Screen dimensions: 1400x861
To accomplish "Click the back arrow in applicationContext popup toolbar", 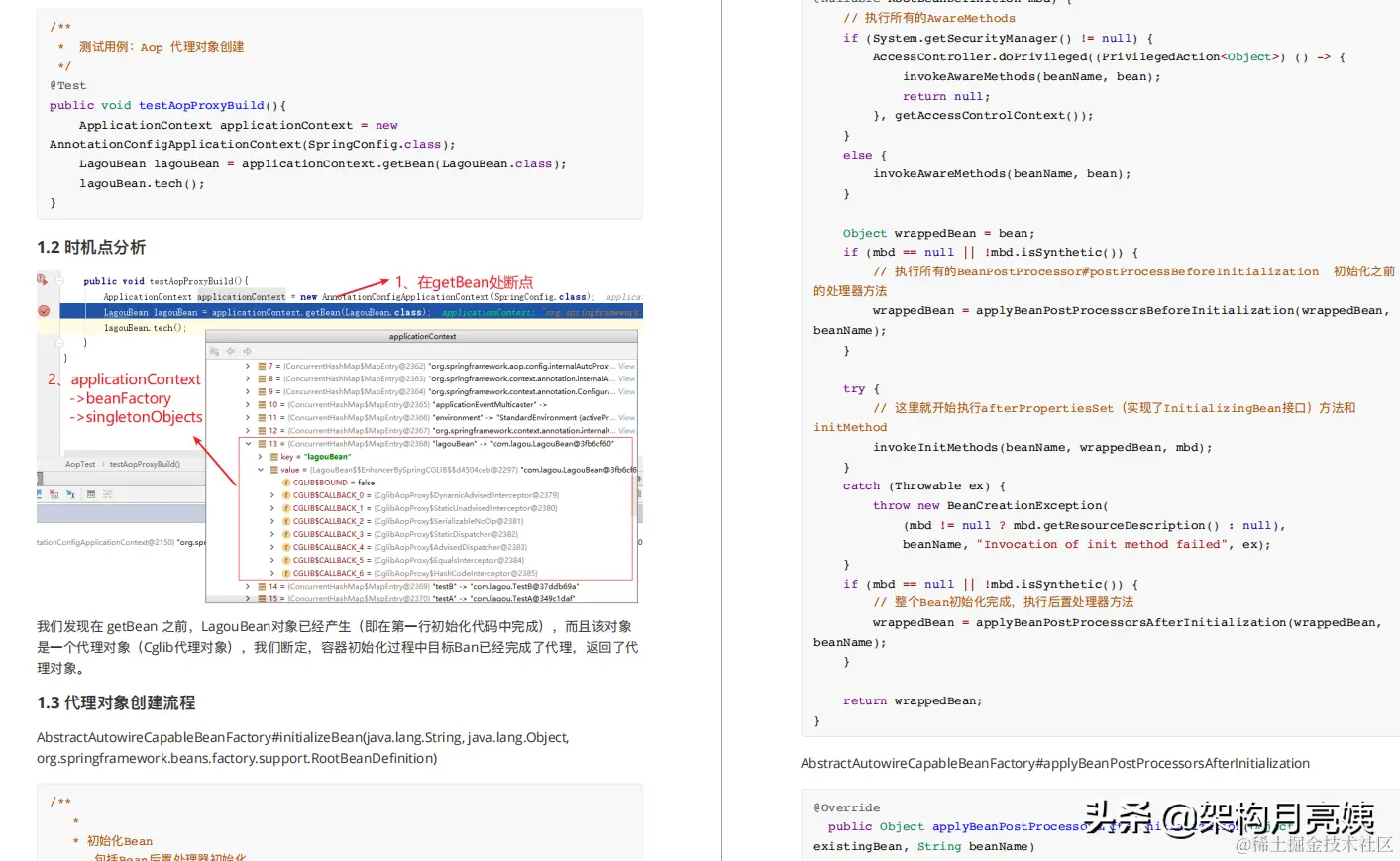I will tap(231, 351).
